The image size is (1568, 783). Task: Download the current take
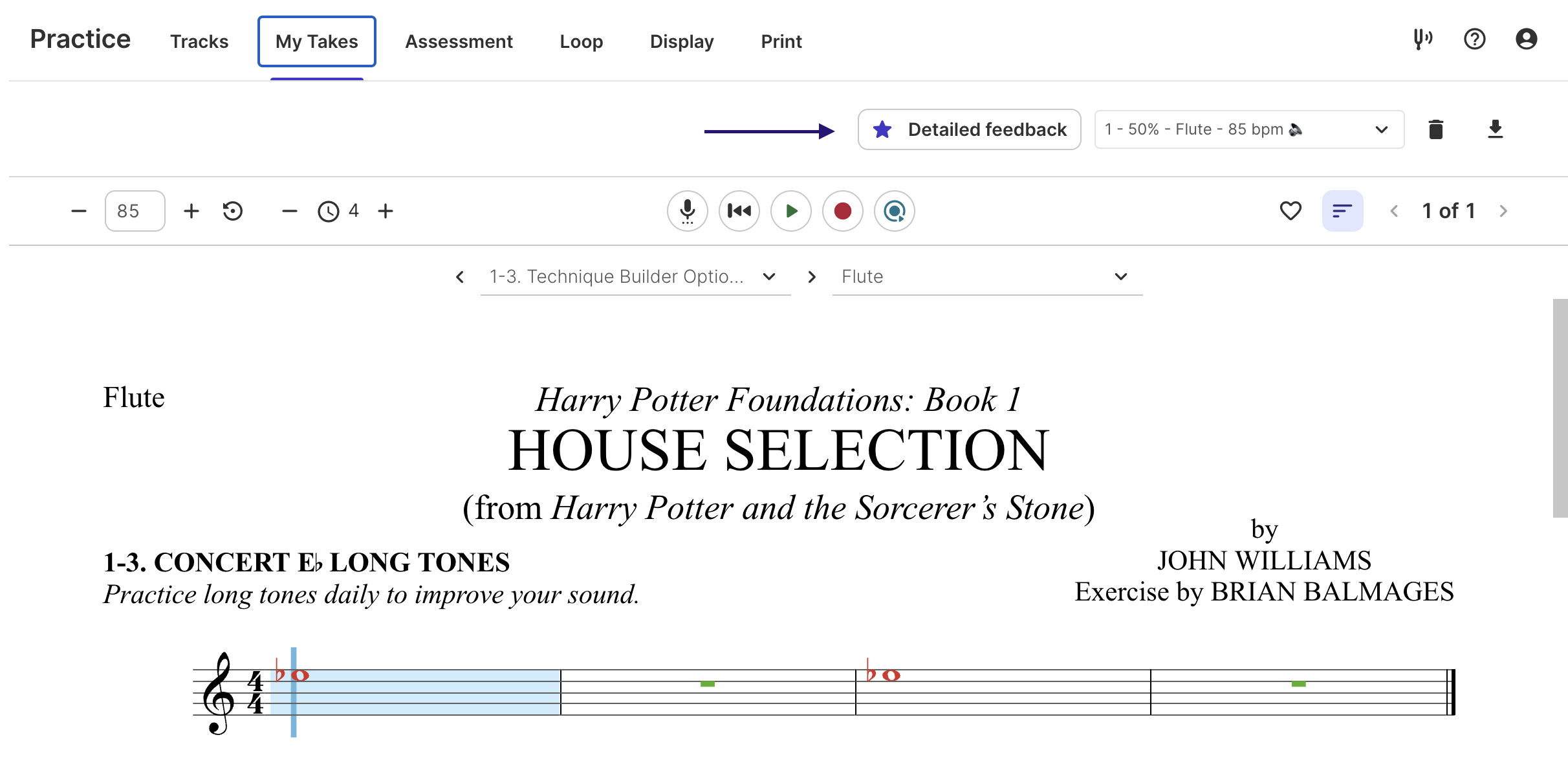(x=1495, y=129)
